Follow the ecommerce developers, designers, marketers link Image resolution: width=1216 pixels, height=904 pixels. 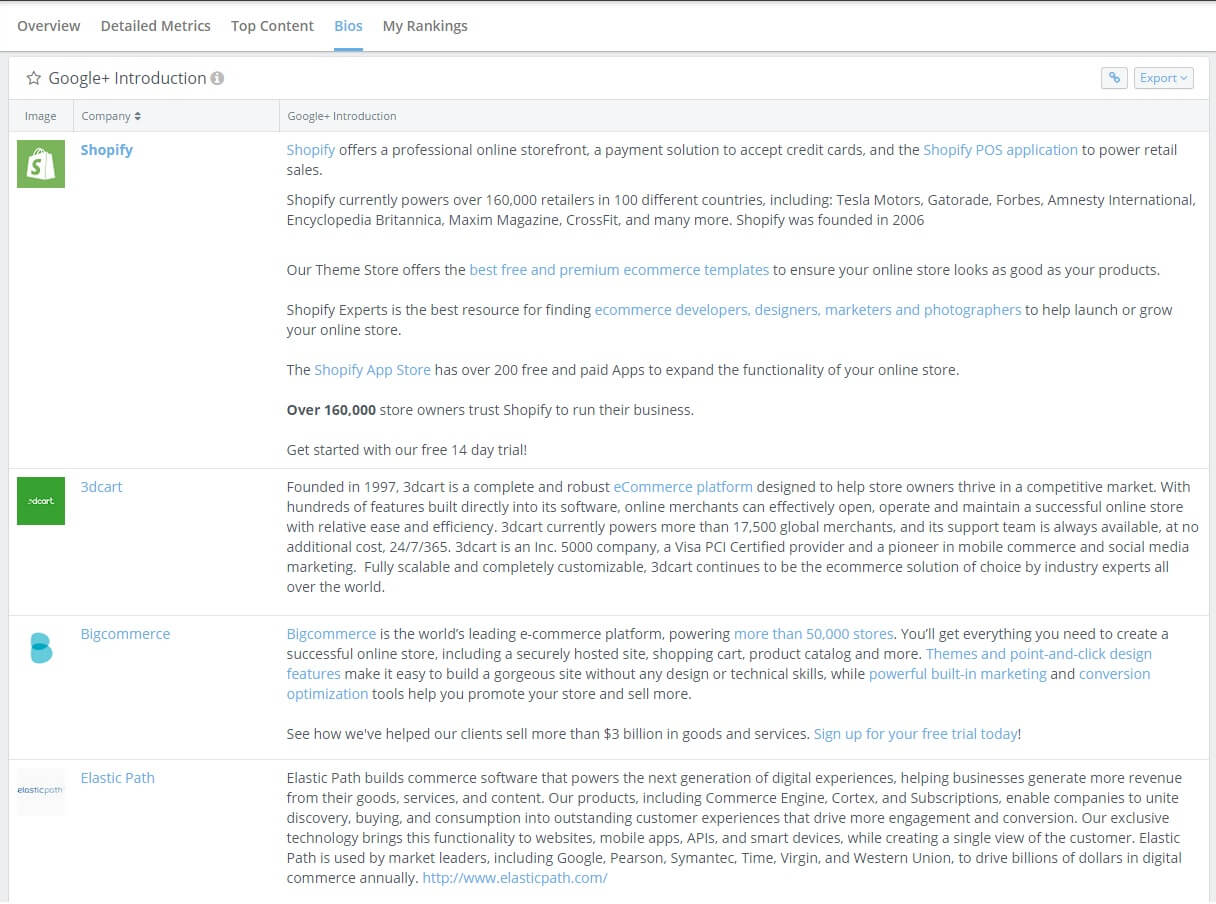point(808,310)
